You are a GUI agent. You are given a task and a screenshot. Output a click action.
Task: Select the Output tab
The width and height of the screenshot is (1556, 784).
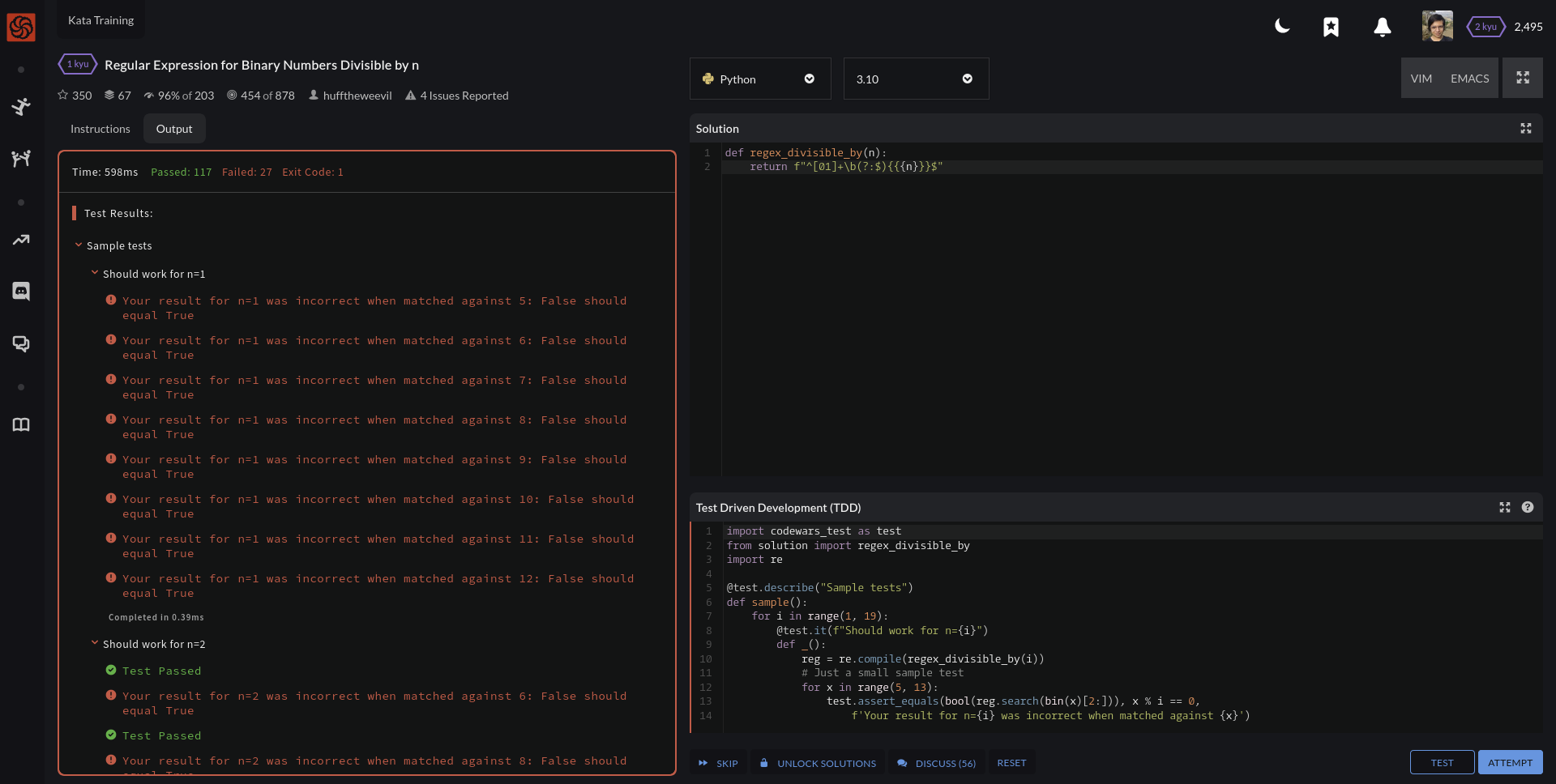174,129
